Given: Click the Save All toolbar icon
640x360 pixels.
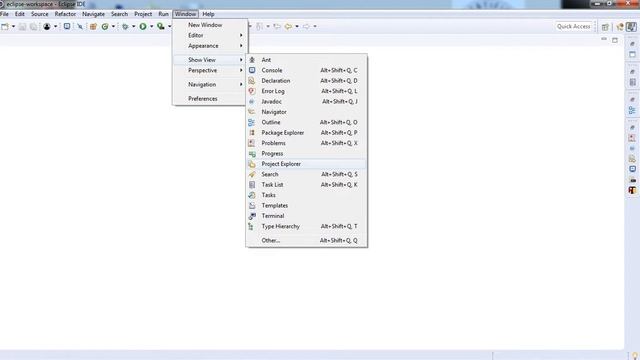Looking at the screenshot, I should tap(33, 27).
